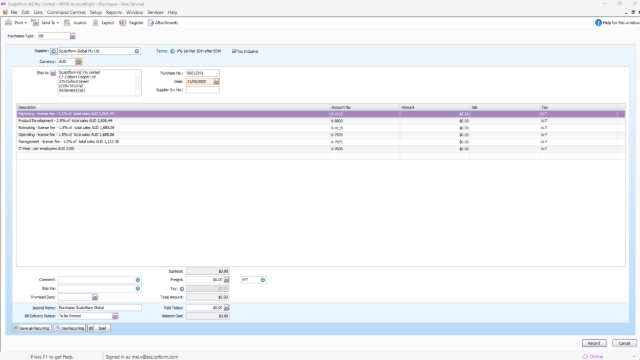640x360 pixels.
Task: Click the Freight tax code lookup icon
Action: coord(263,280)
